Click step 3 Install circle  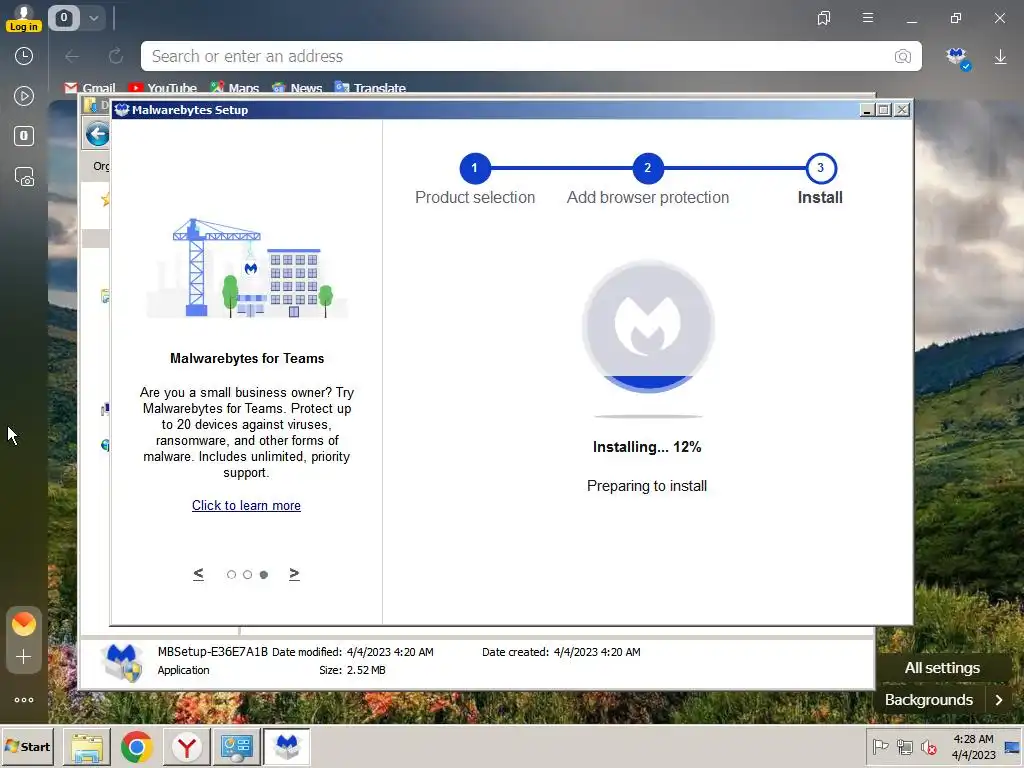coord(821,168)
